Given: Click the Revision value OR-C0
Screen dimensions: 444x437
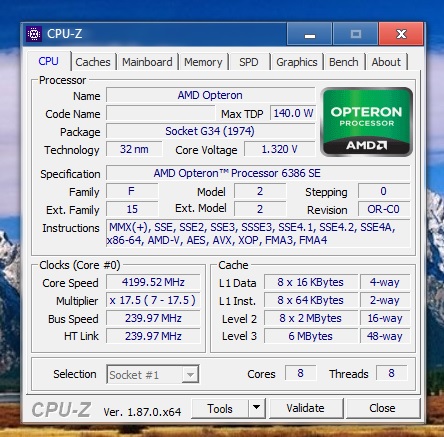Looking at the screenshot, I should (x=384, y=209).
